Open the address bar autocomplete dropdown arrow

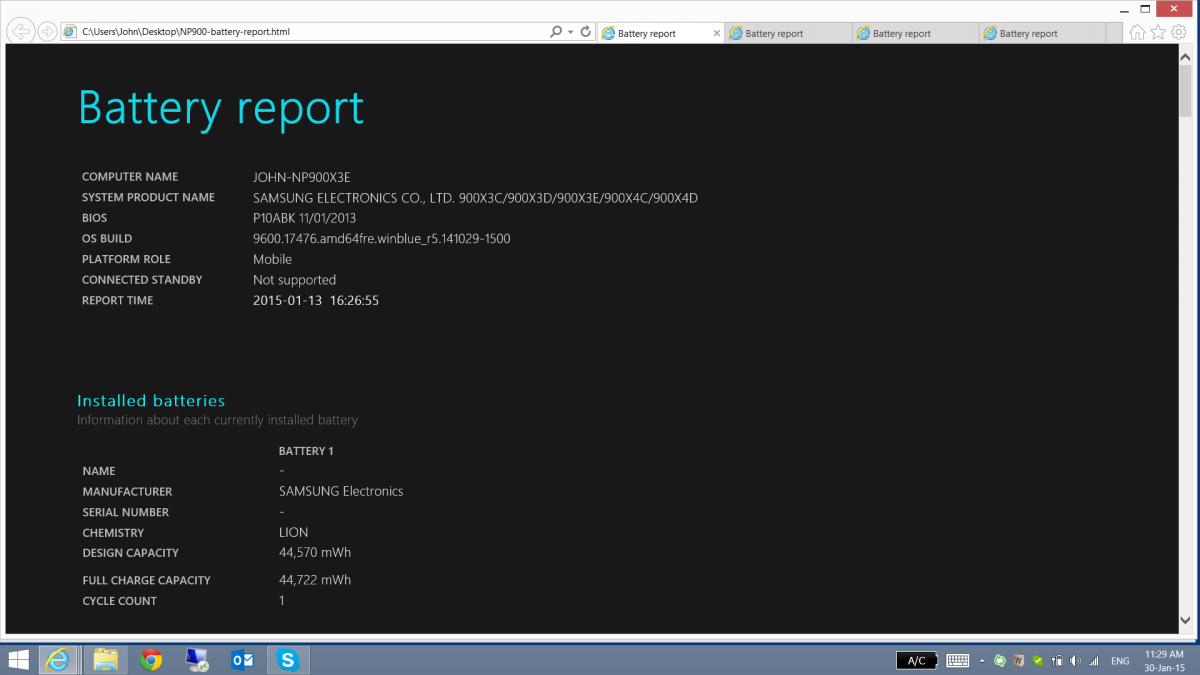pyautogui.click(x=571, y=32)
